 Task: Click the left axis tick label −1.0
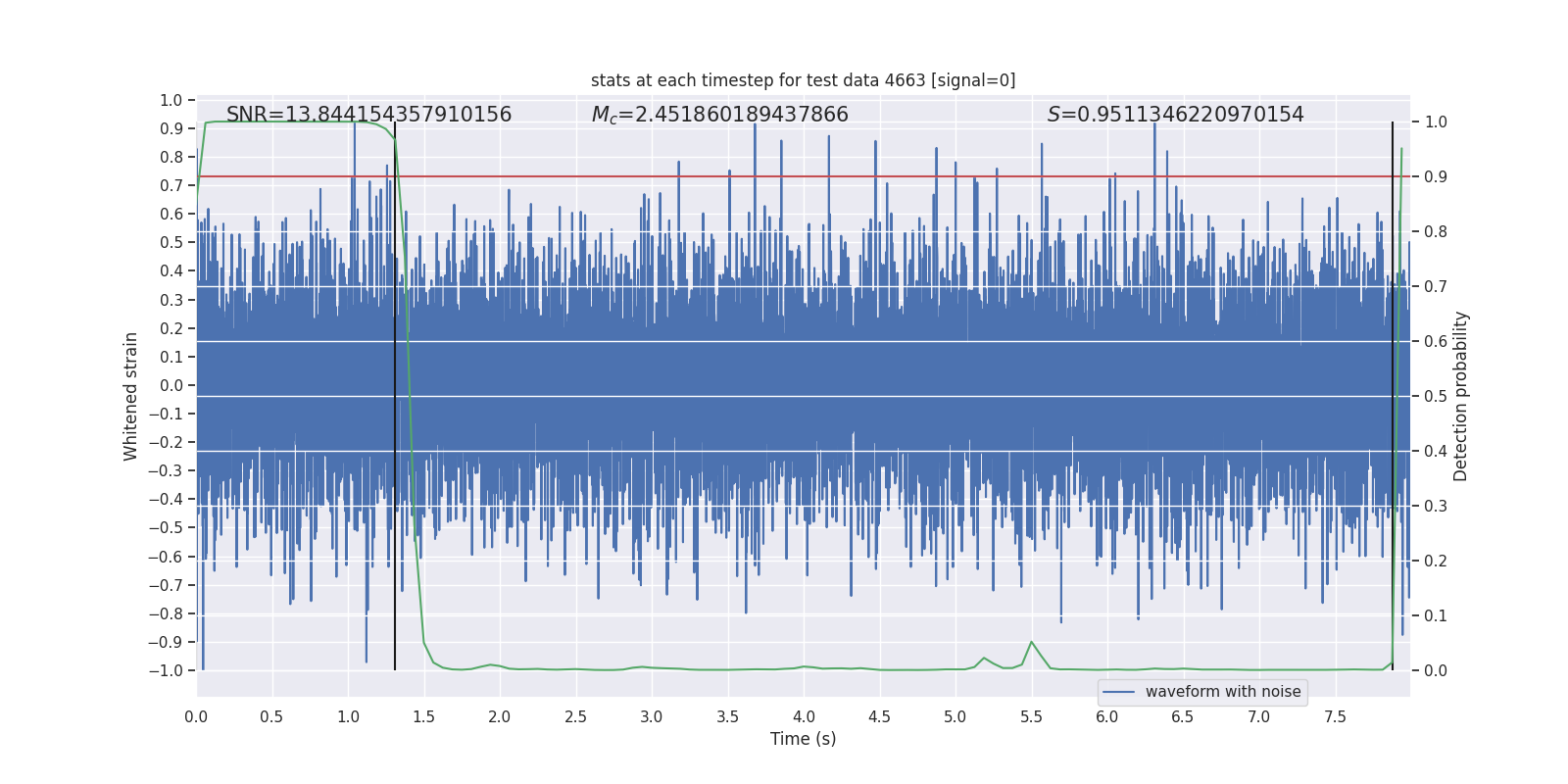click(166, 671)
